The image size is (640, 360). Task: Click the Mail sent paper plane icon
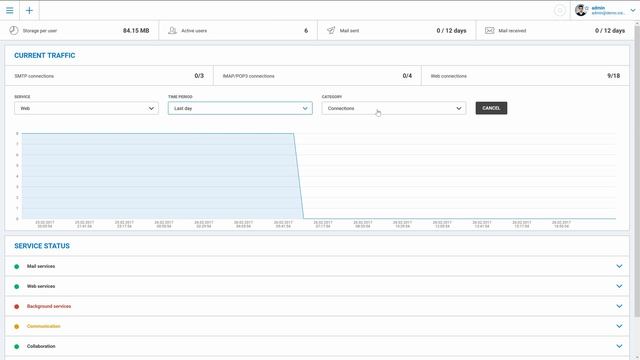331,31
